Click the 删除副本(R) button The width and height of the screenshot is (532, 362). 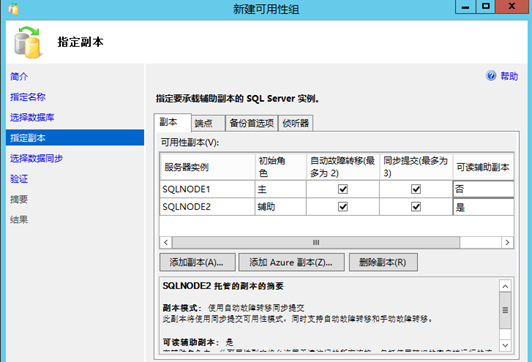click(x=383, y=262)
